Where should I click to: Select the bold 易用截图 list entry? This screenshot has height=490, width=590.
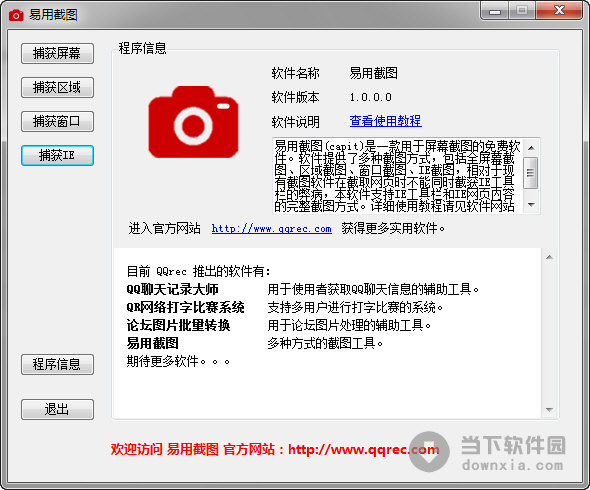click(152, 343)
